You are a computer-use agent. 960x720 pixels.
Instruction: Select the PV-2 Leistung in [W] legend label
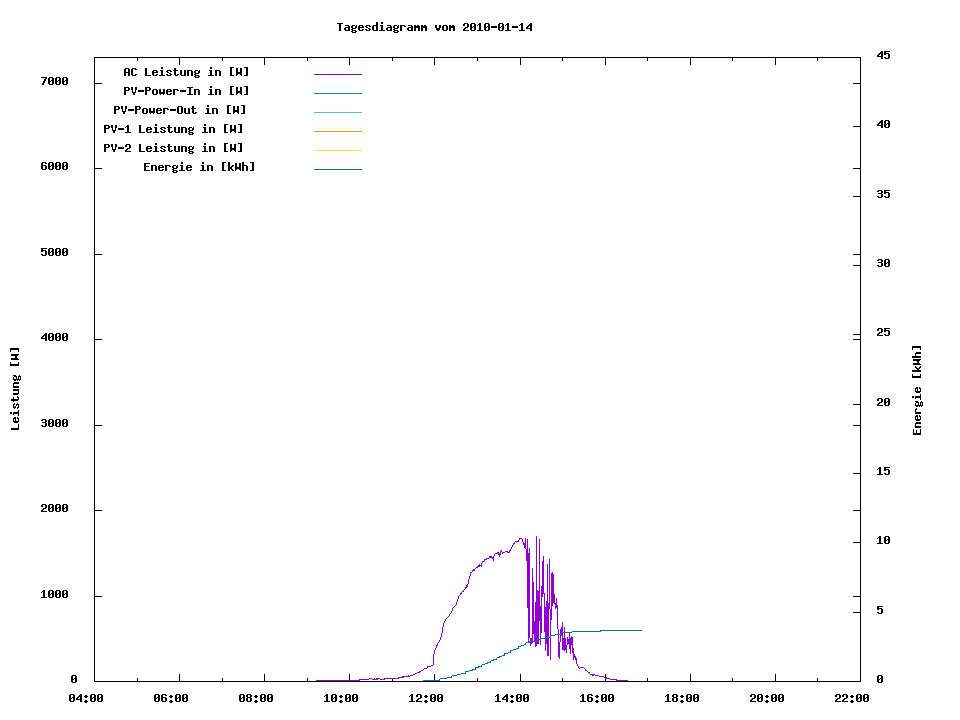173,148
